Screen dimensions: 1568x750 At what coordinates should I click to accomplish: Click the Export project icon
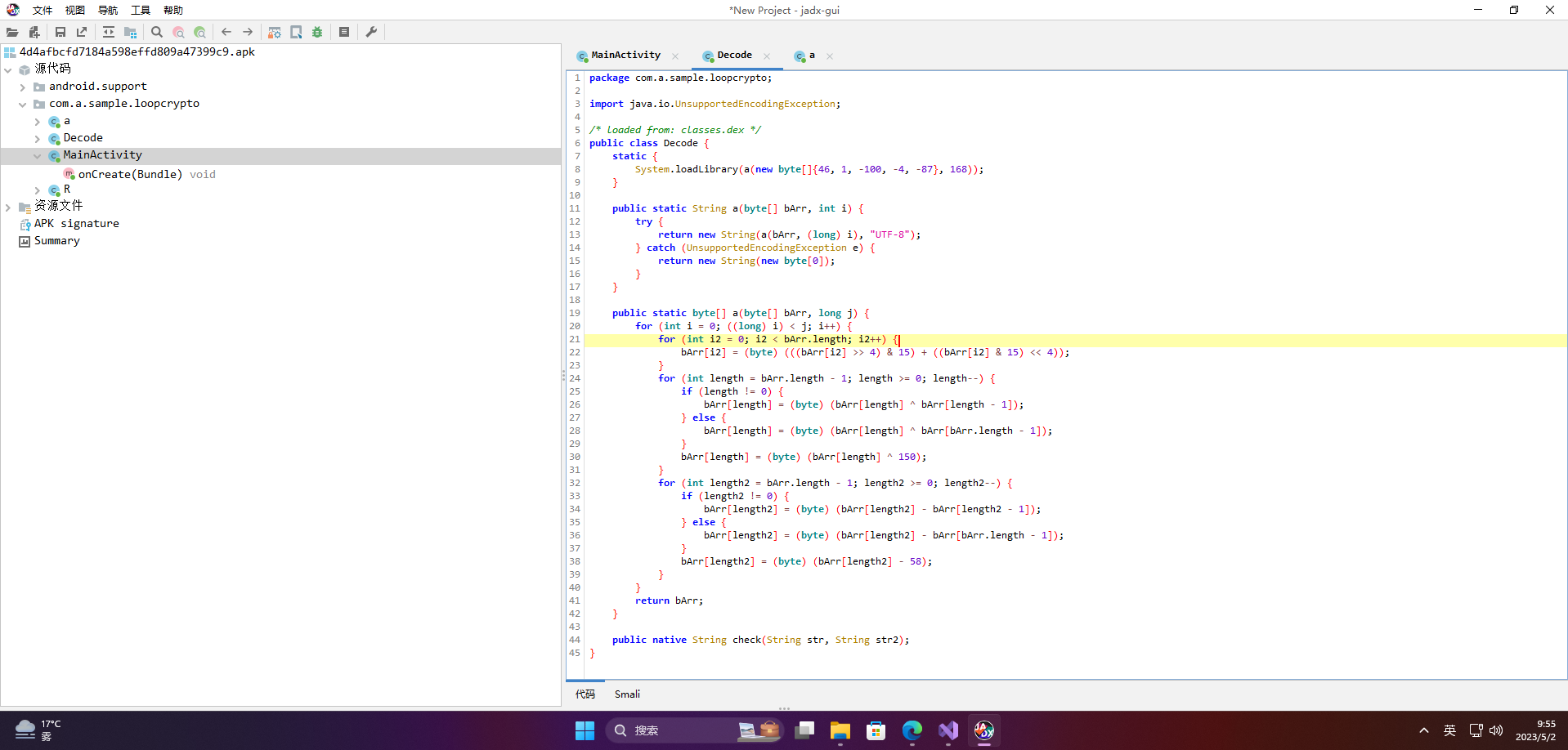point(82,32)
